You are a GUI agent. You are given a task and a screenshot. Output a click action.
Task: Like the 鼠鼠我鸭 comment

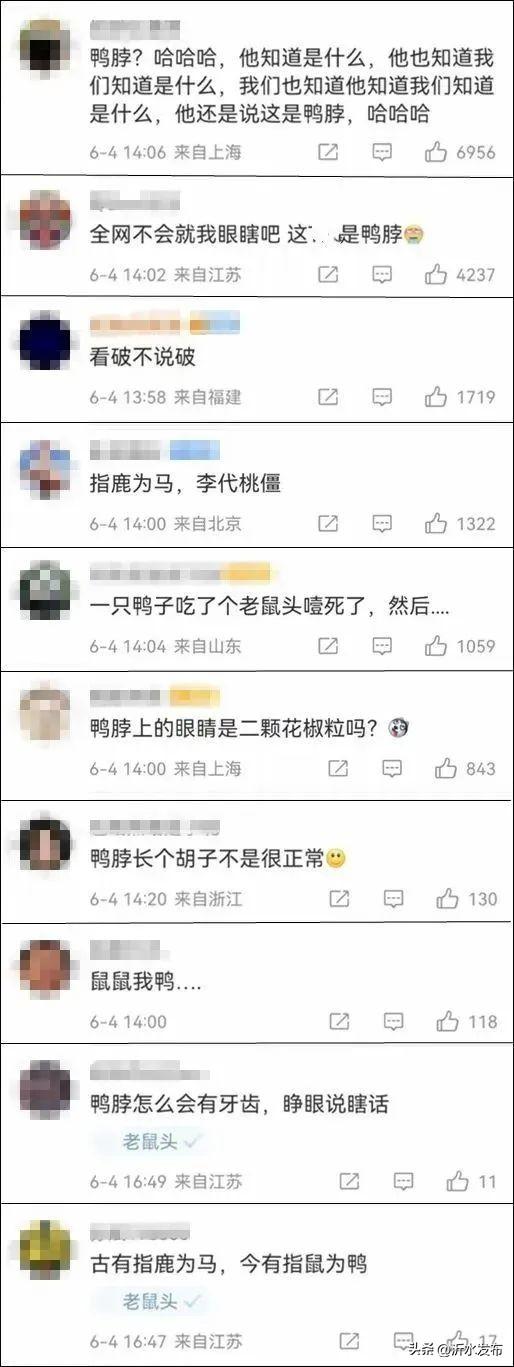(447, 1021)
